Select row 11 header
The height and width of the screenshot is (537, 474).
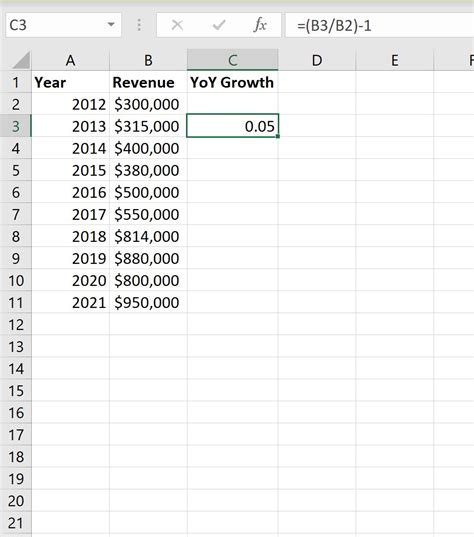(16, 302)
